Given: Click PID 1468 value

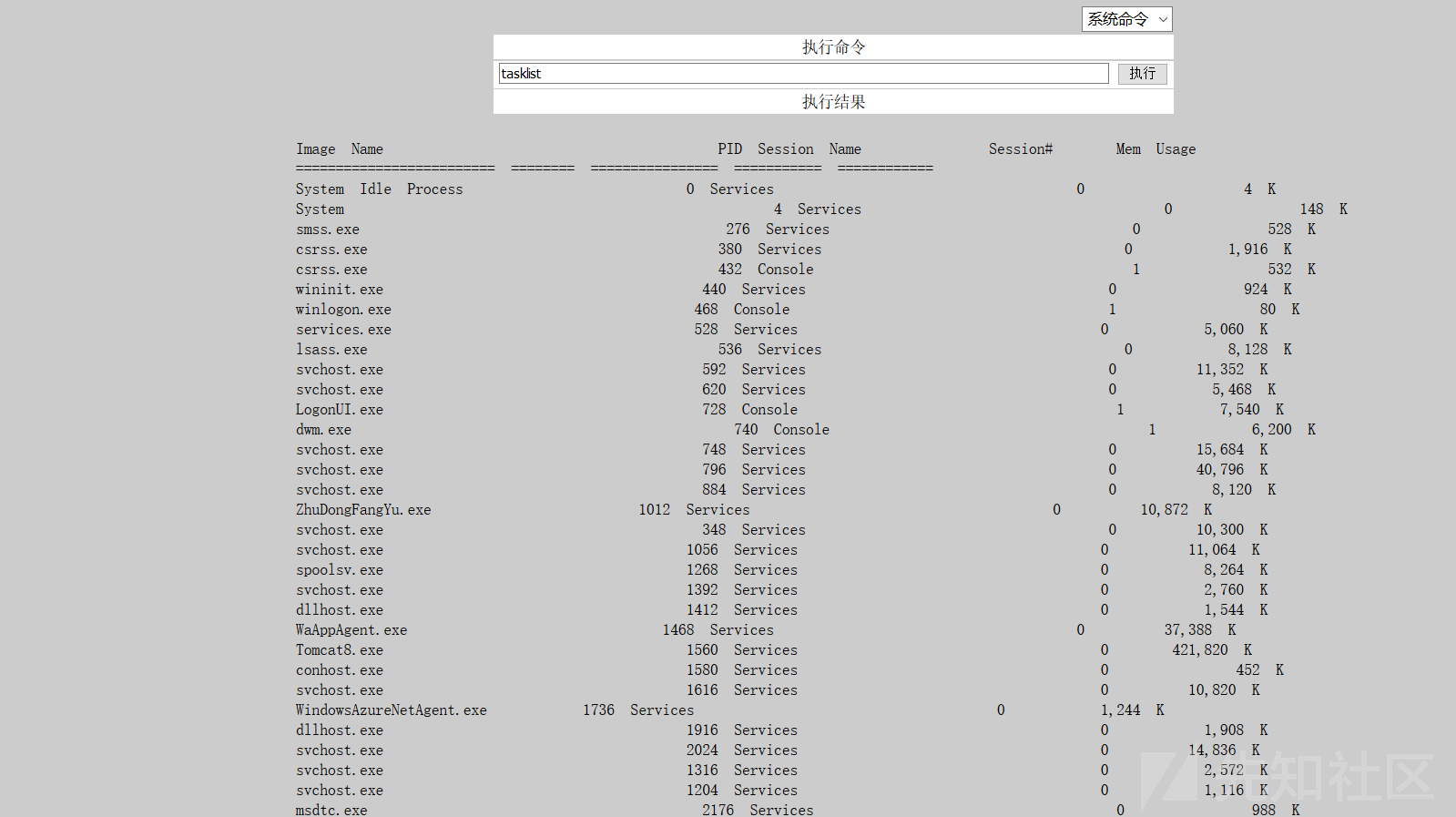Looking at the screenshot, I should (x=678, y=630).
